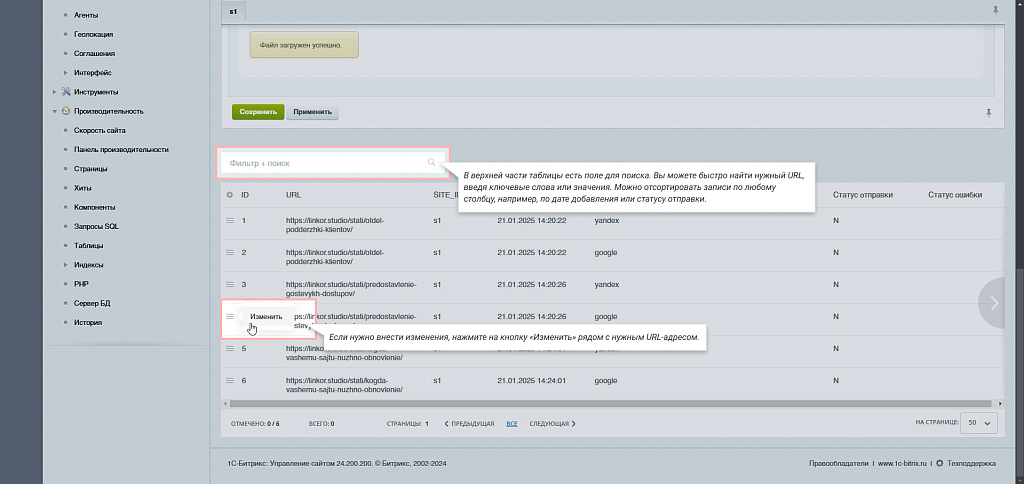Open the rows-per-page dropdown showing 50
The height and width of the screenshot is (484, 1024).
point(977,423)
